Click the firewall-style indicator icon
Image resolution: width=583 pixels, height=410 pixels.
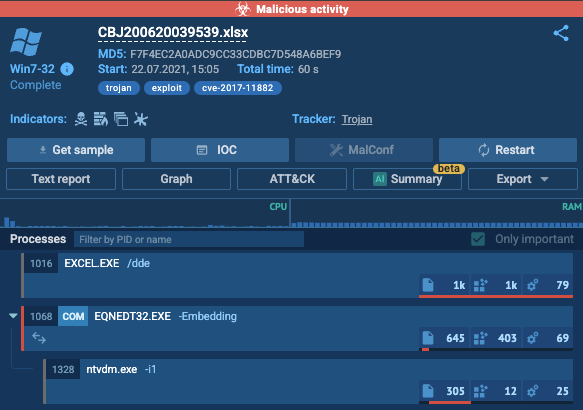click(100, 119)
